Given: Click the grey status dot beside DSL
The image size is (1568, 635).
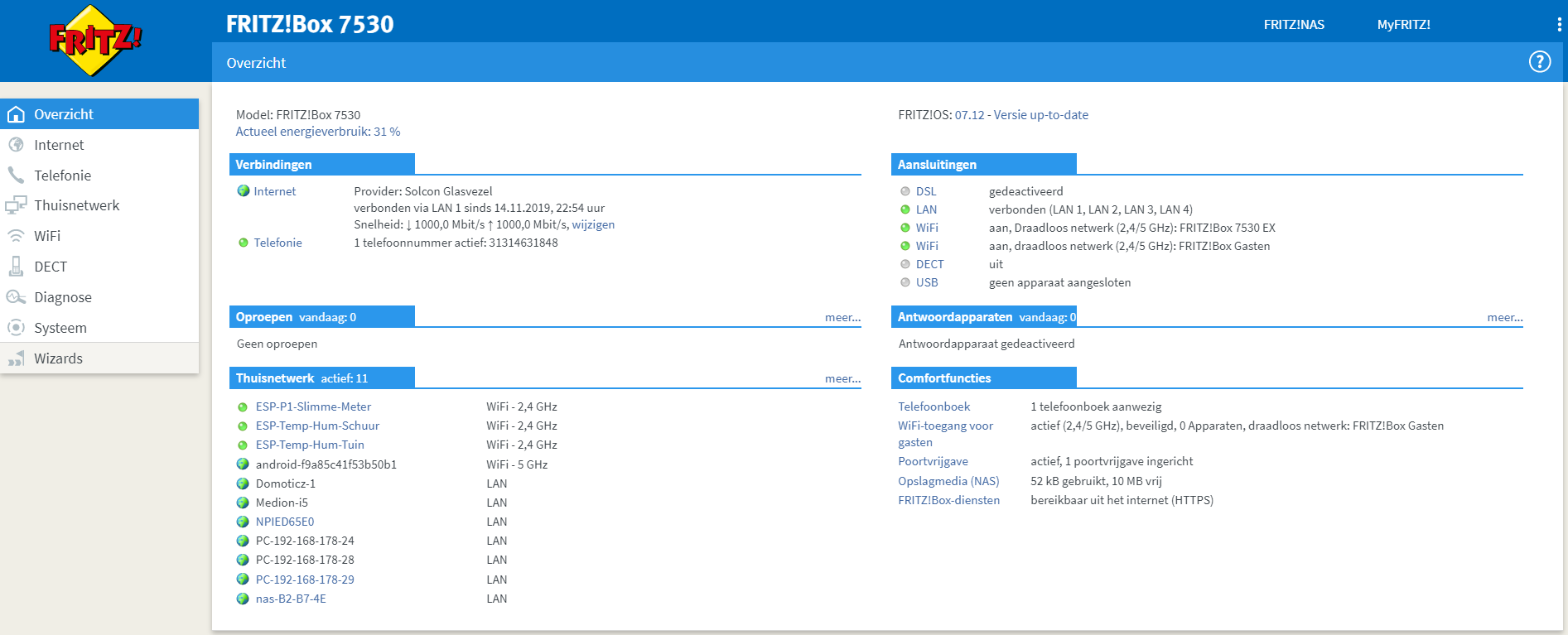Looking at the screenshot, I should (x=905, y=191).
